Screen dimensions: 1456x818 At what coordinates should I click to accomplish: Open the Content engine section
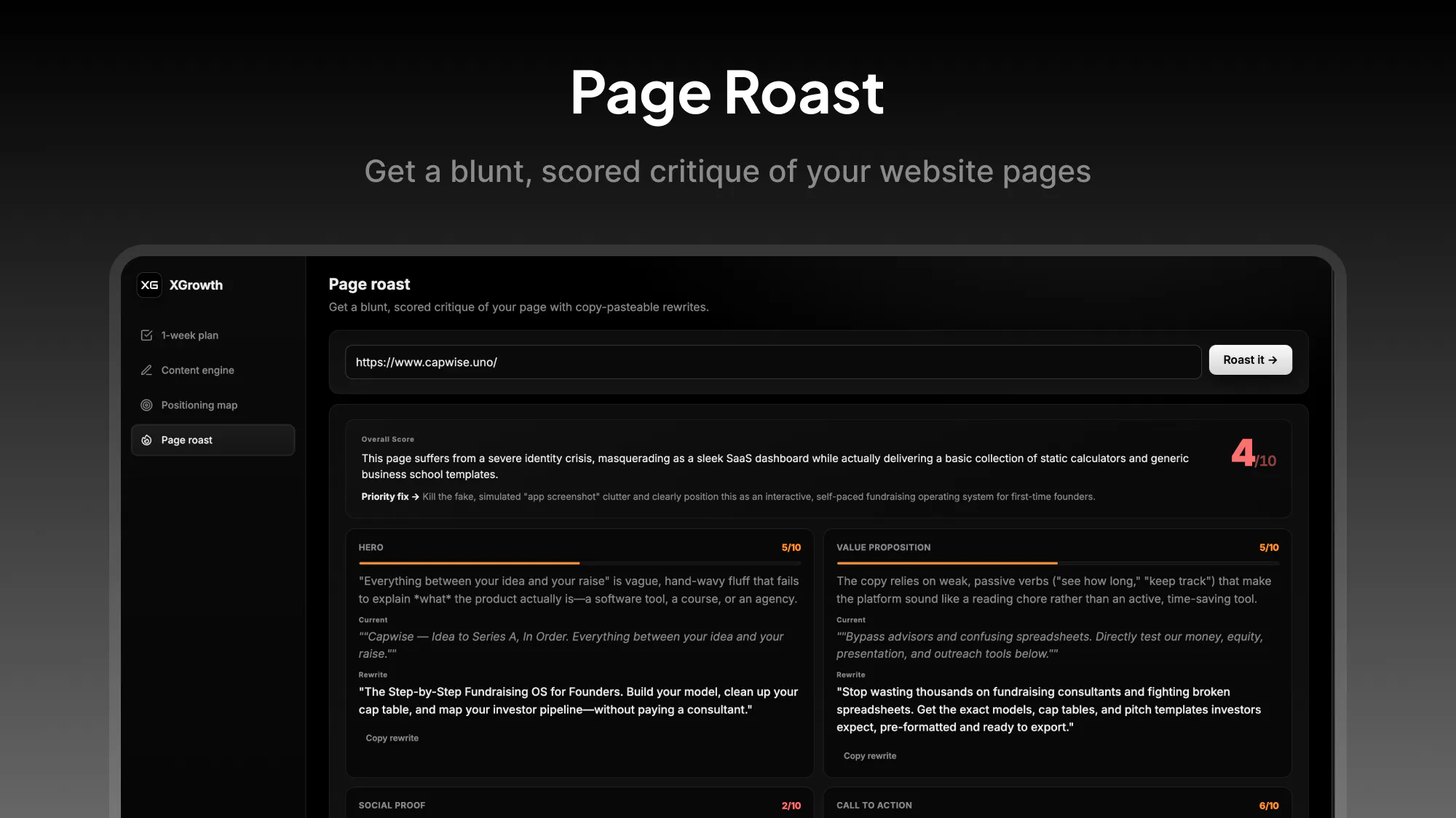[x=213, y=370]
